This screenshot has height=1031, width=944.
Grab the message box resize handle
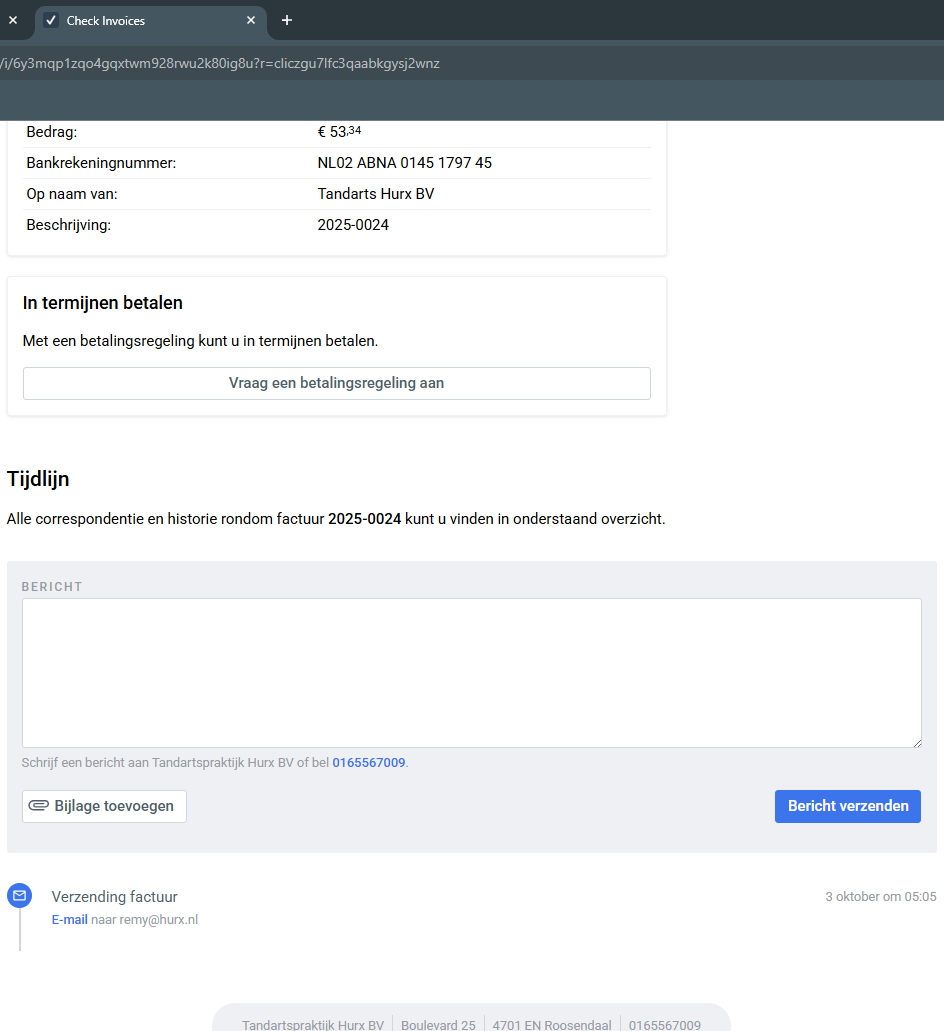(x=915, y=741)
